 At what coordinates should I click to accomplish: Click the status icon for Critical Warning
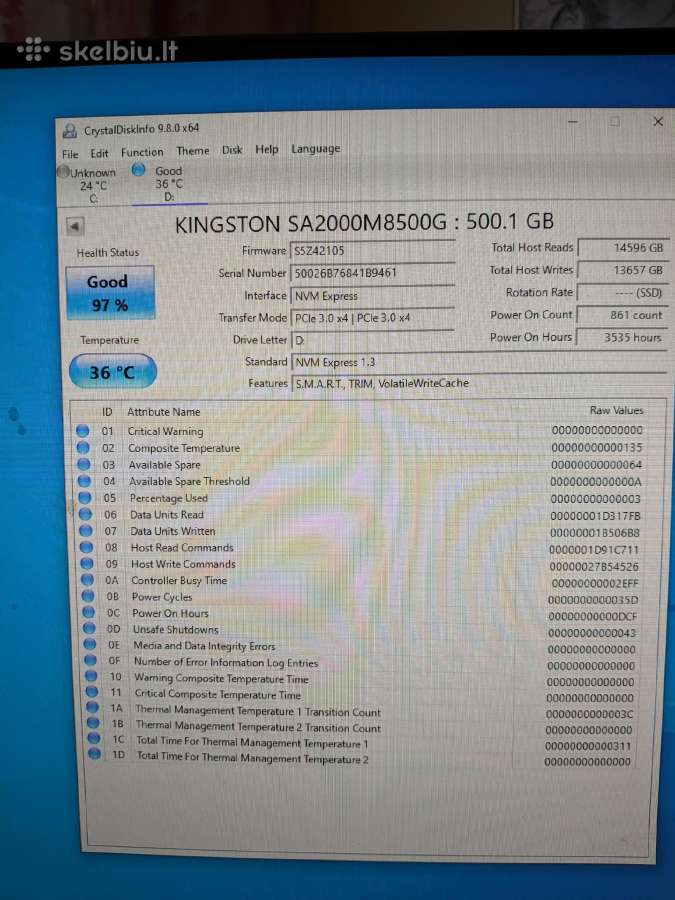pos(83,430)
